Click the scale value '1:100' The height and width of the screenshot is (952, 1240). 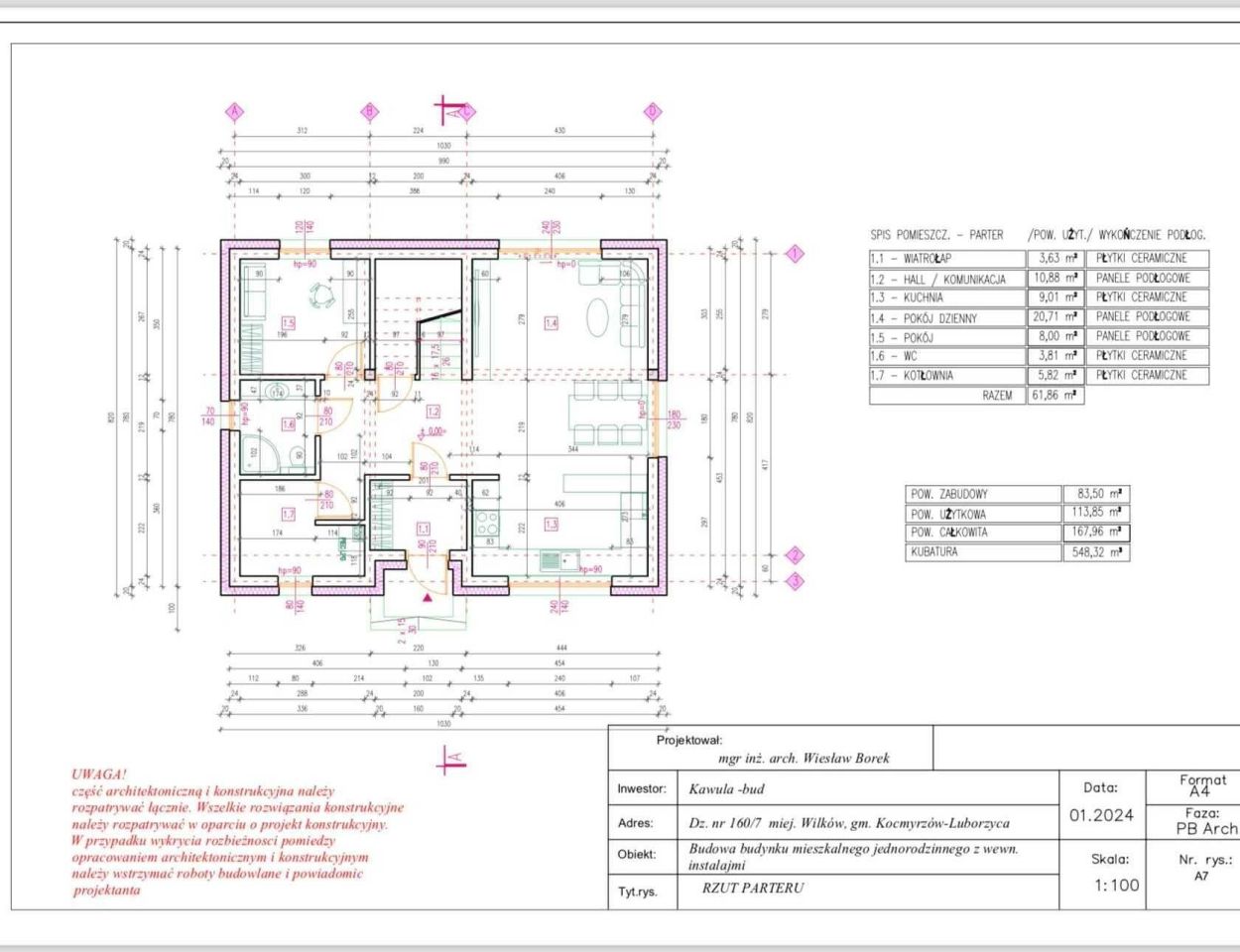pos(1116,885)
